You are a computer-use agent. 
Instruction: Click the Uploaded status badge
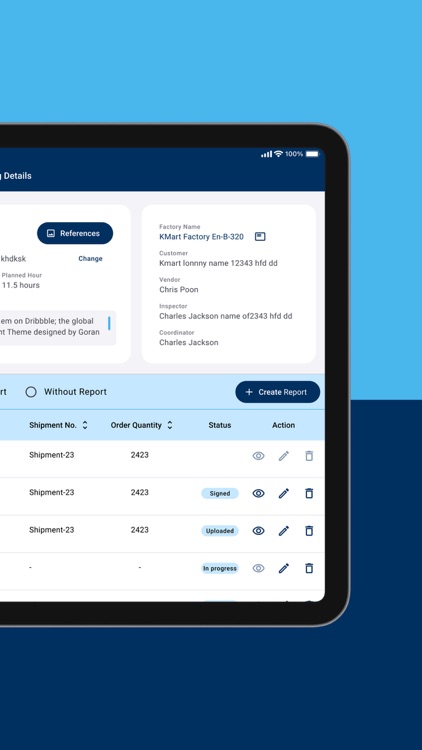(x=220, y=531)
